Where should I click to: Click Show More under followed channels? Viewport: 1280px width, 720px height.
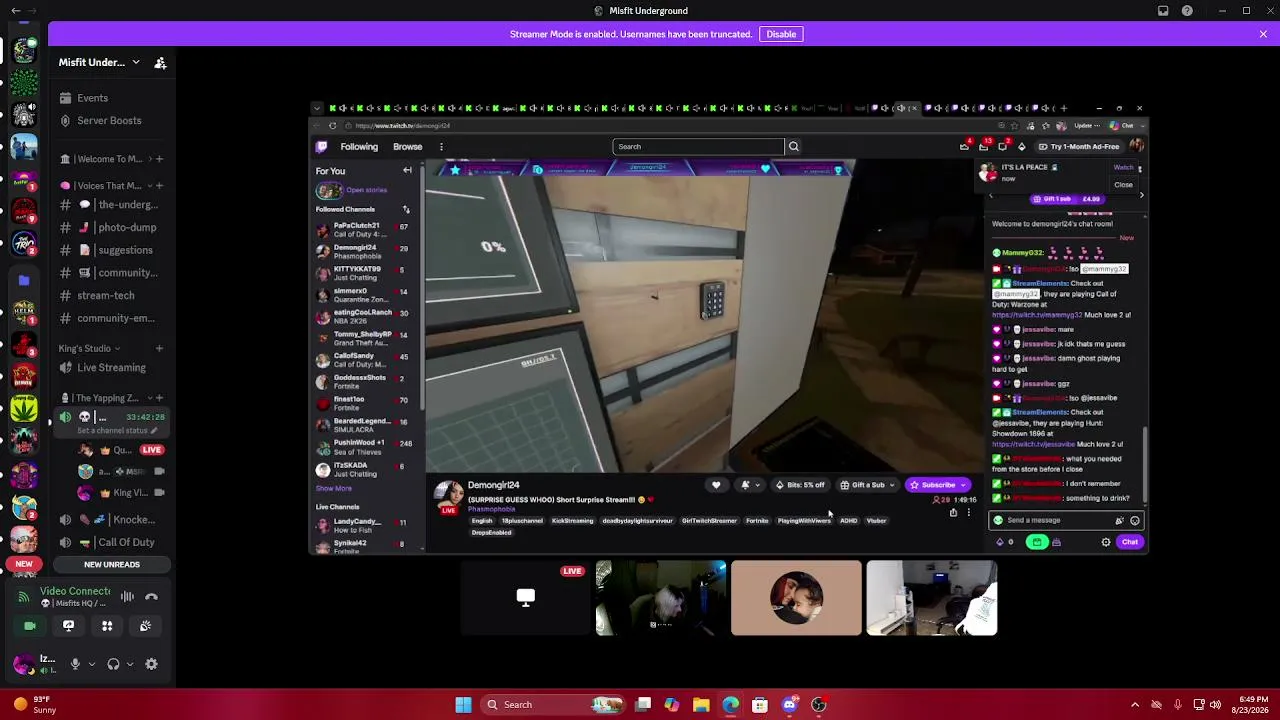[x=334, y=489]
